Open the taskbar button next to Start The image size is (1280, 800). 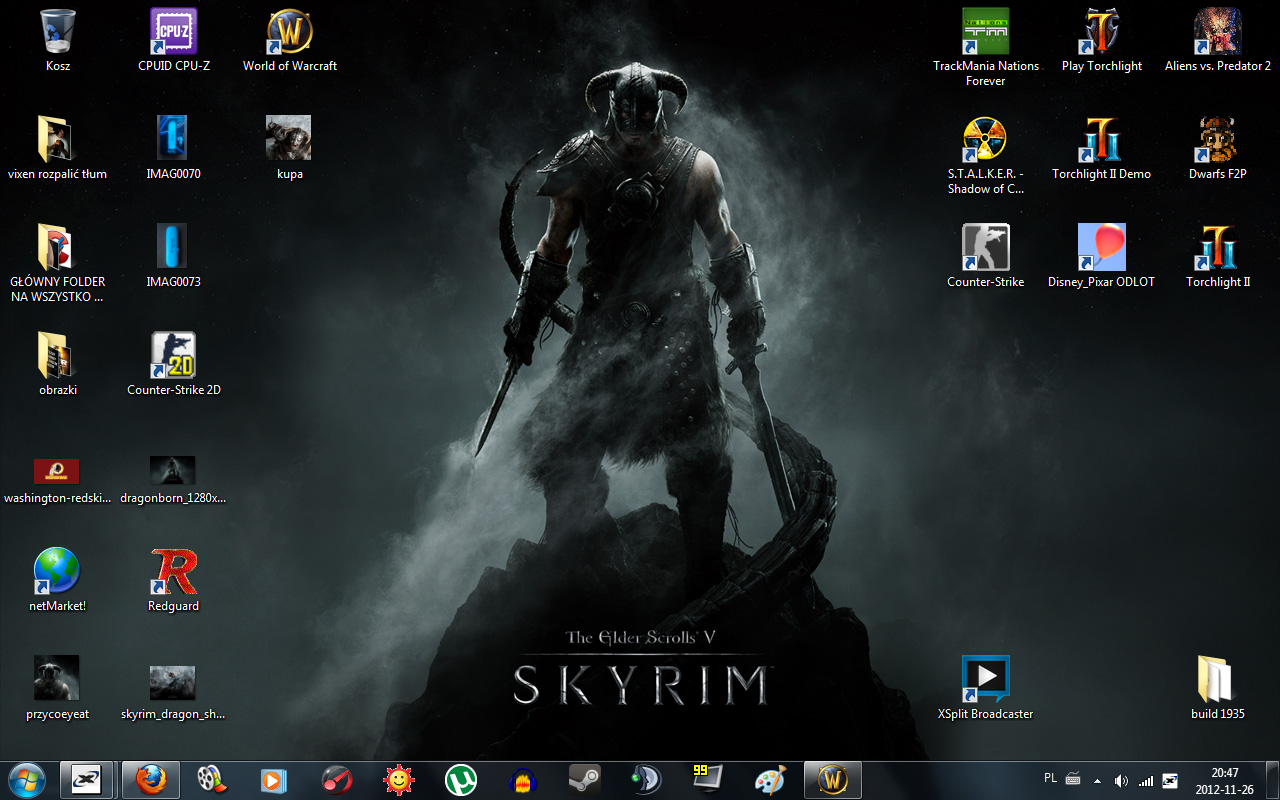click(x=88, y=779)
